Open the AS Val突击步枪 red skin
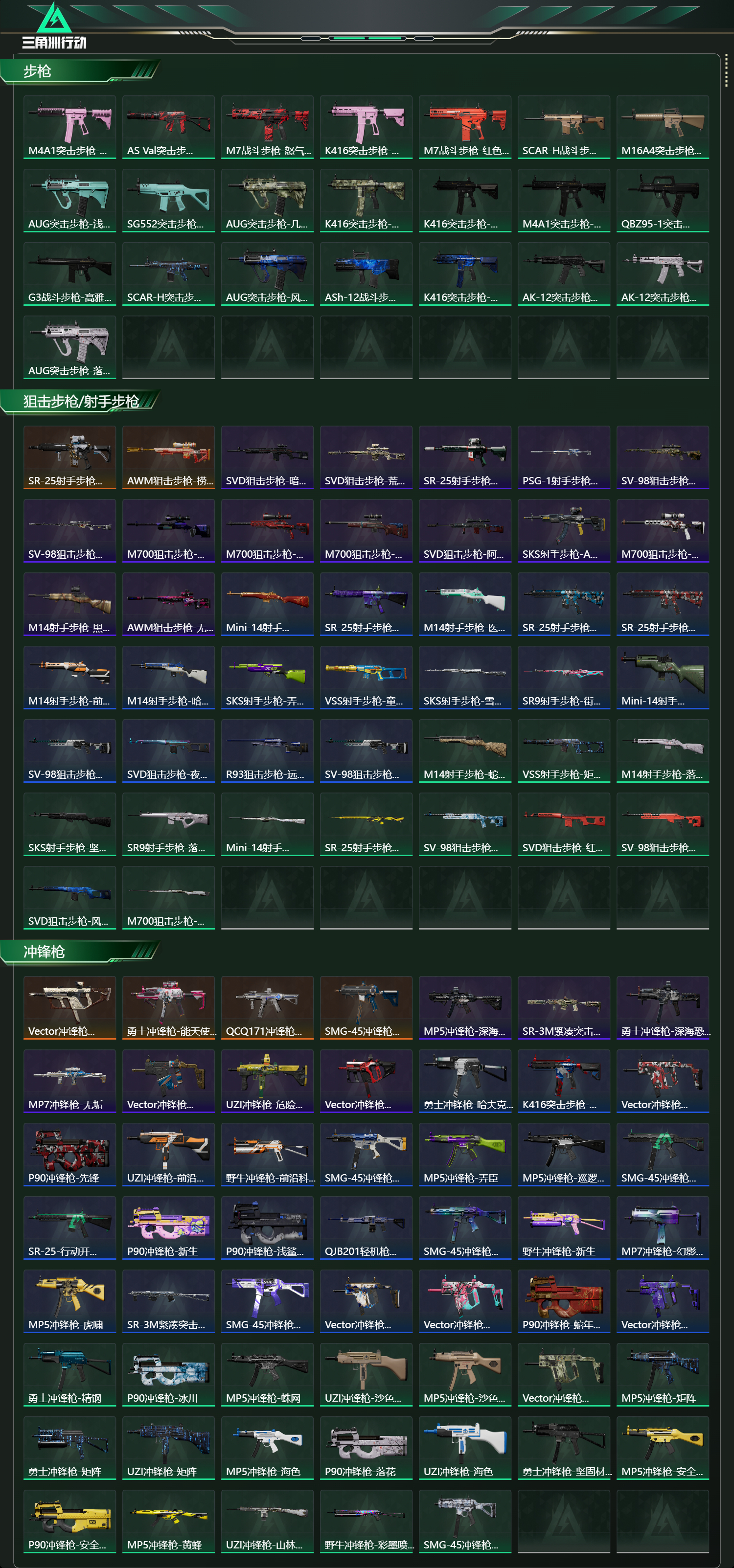 (x=169, y=127)
